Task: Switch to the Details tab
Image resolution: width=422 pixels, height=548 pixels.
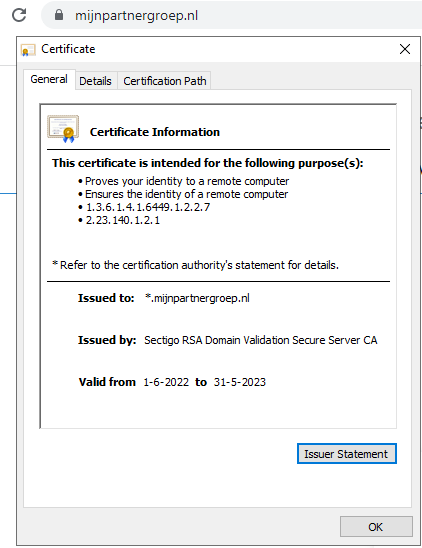Action: click(95, 81)
